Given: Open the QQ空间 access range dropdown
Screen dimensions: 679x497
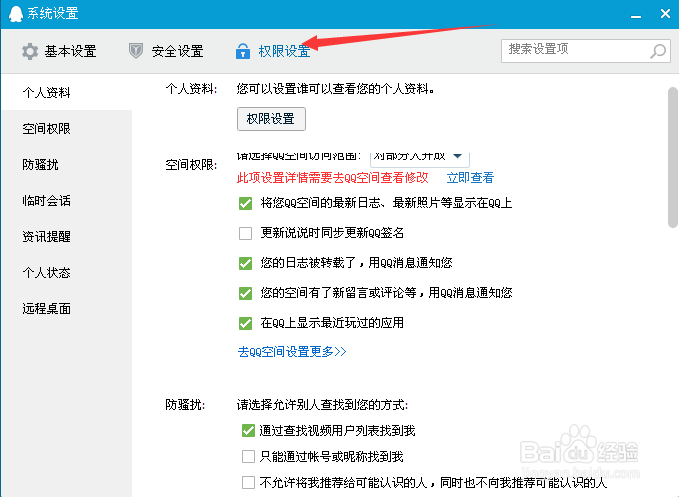Looking at the screenshot, I should [x=420, y=158].
